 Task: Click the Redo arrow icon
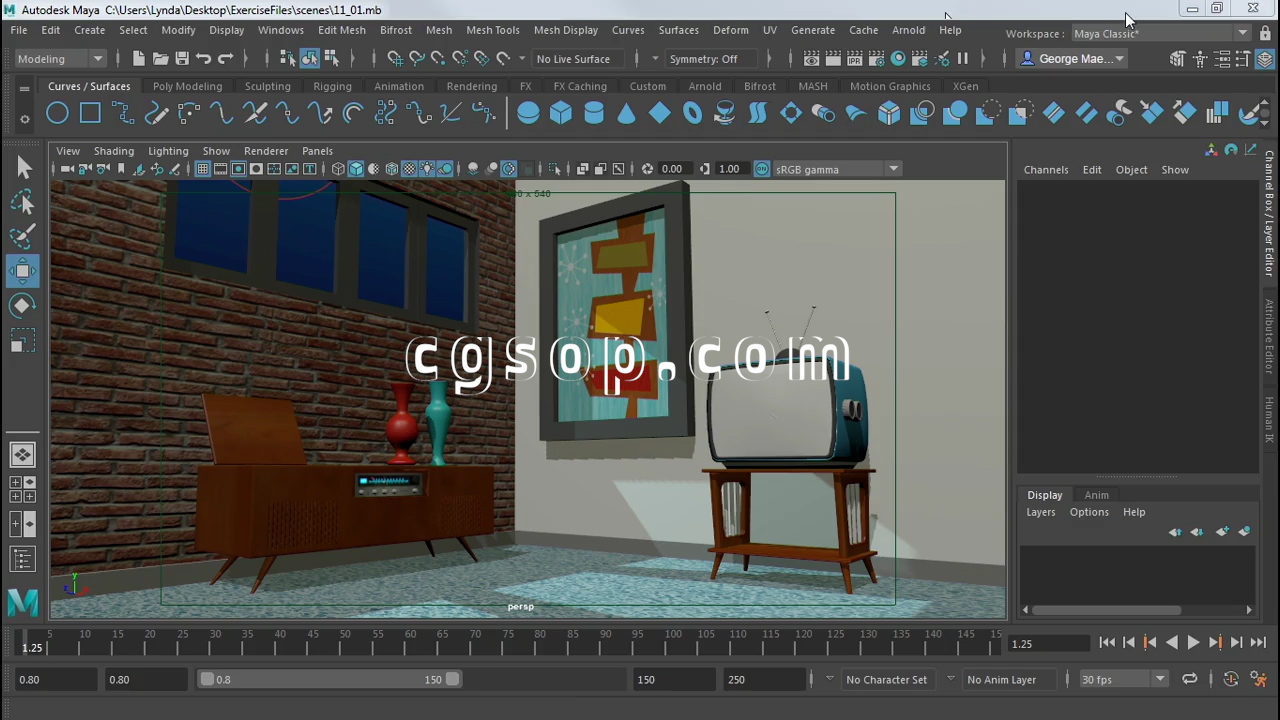click(226, 59)
